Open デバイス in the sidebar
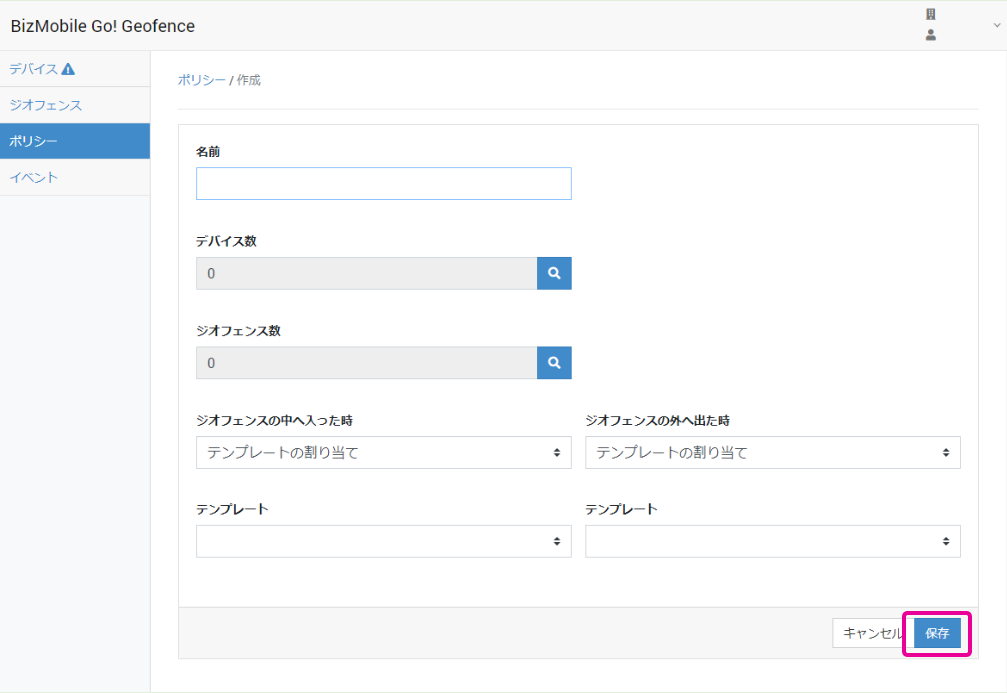Image resolution: width=1007 pixels, height=693 pixels. click(33, 69)
